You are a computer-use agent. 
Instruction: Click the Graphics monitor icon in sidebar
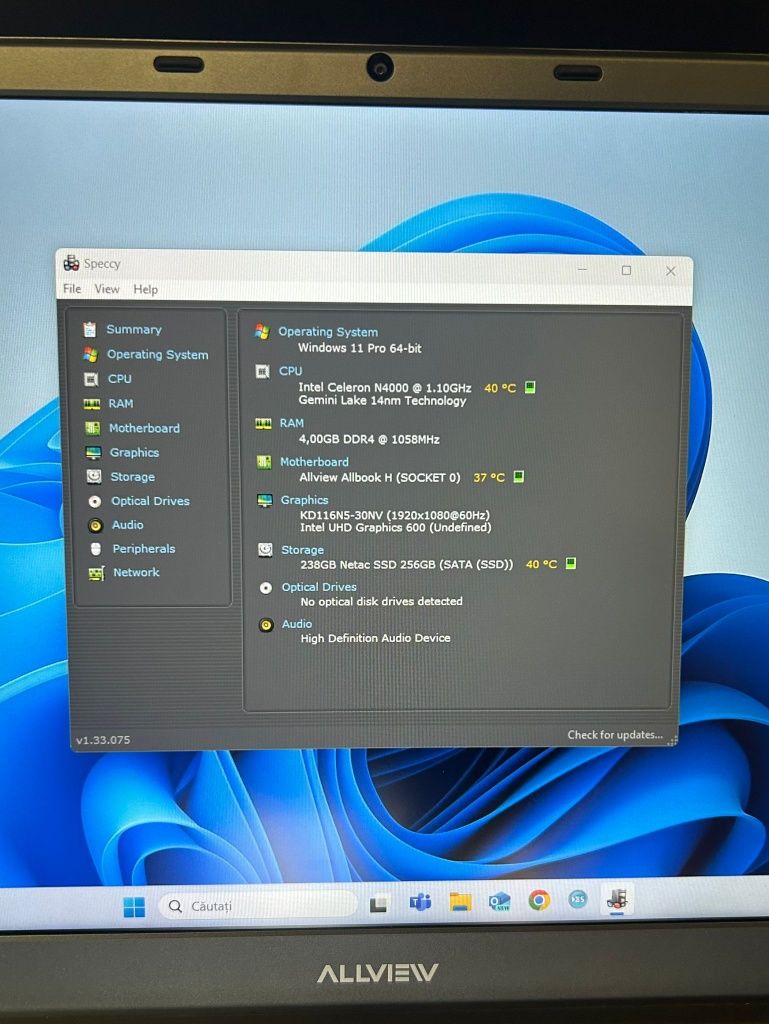click(x=93, y=453)
